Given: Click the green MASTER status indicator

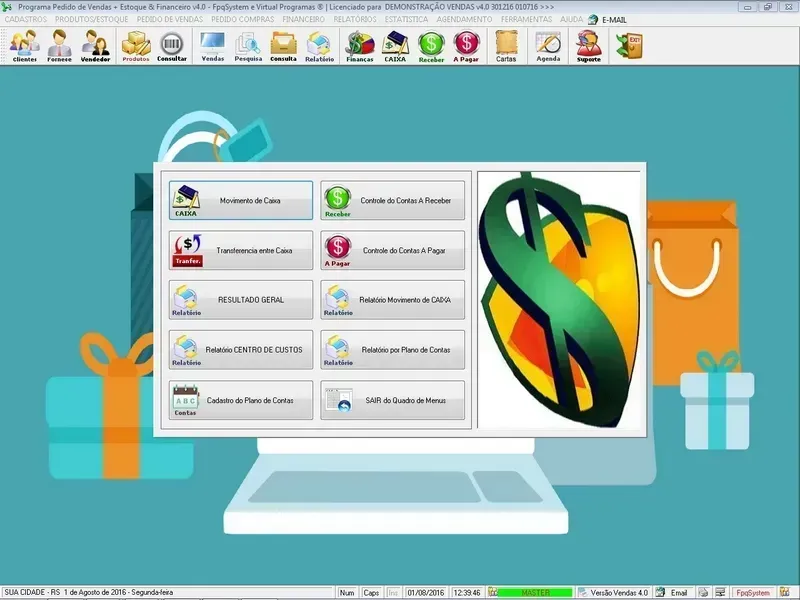Looking at the screenshot, I should [x=535, y=593].
